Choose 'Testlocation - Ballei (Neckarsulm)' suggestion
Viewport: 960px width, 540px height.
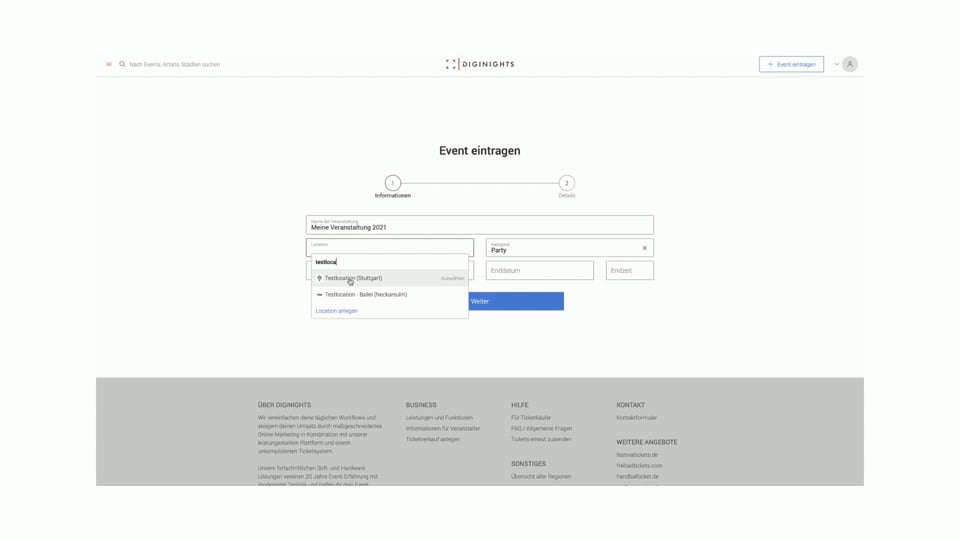pyautogui.click(x=389, y=294)
